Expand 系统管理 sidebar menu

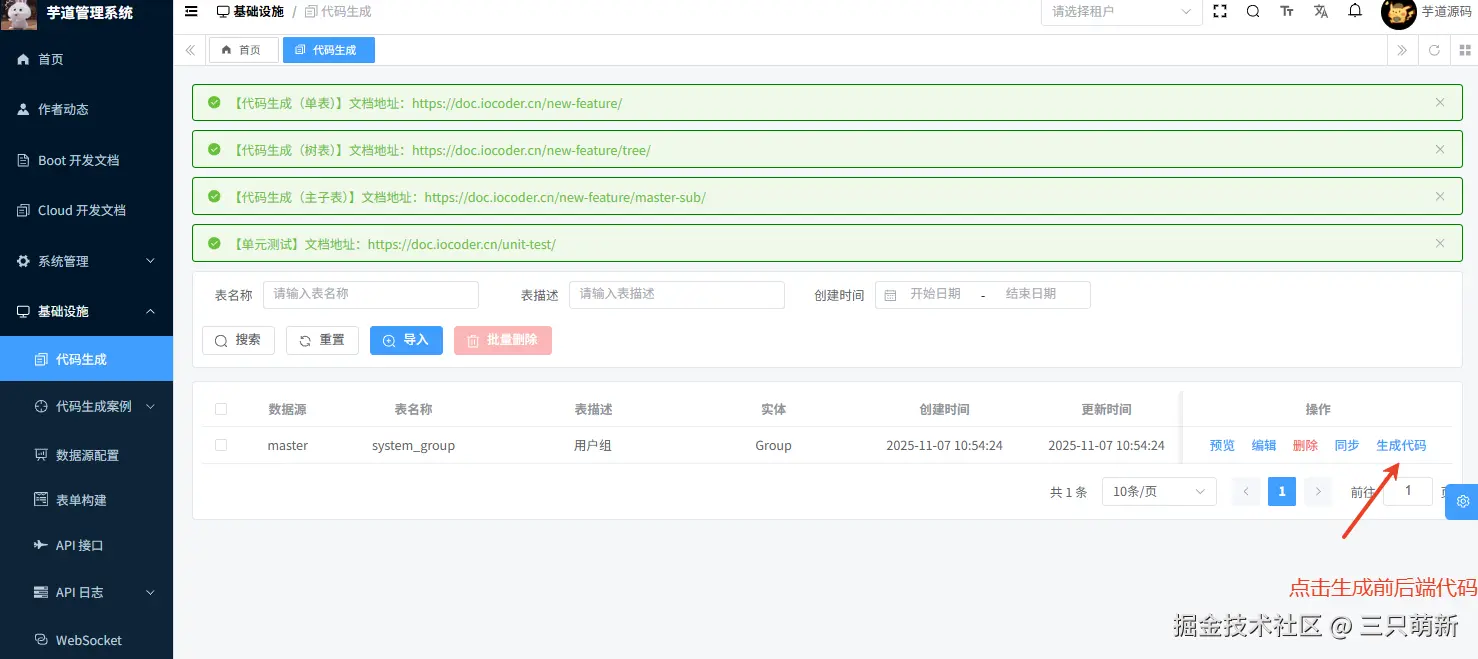86,261
